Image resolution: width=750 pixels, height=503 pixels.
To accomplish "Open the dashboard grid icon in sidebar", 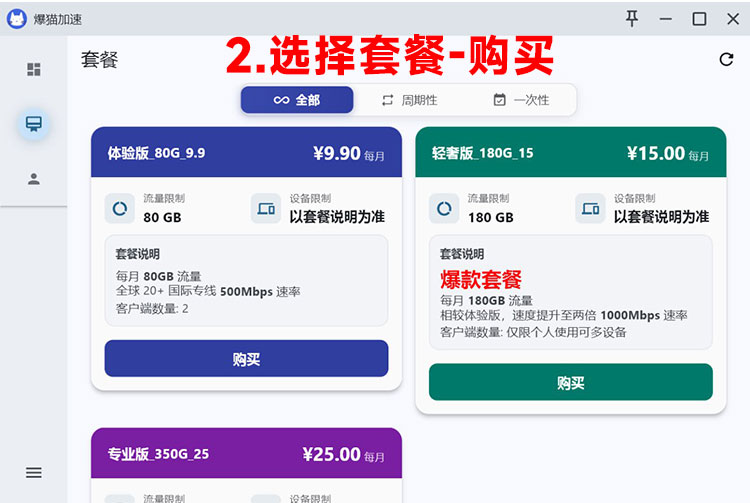I will point(34,70).
